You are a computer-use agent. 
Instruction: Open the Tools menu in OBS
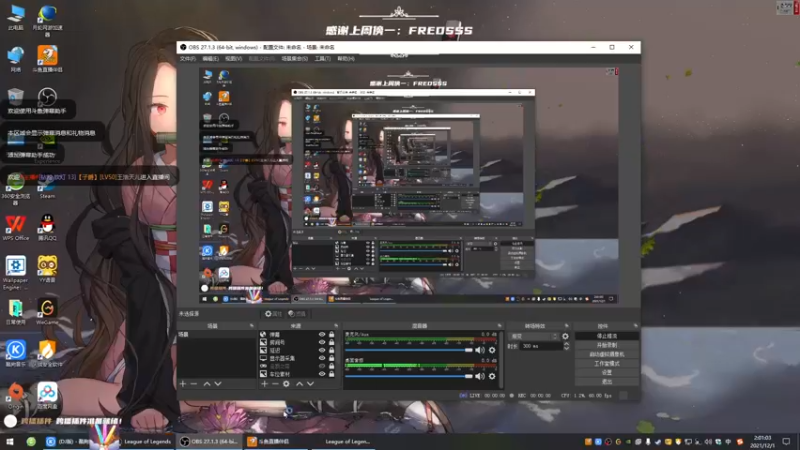322,59
